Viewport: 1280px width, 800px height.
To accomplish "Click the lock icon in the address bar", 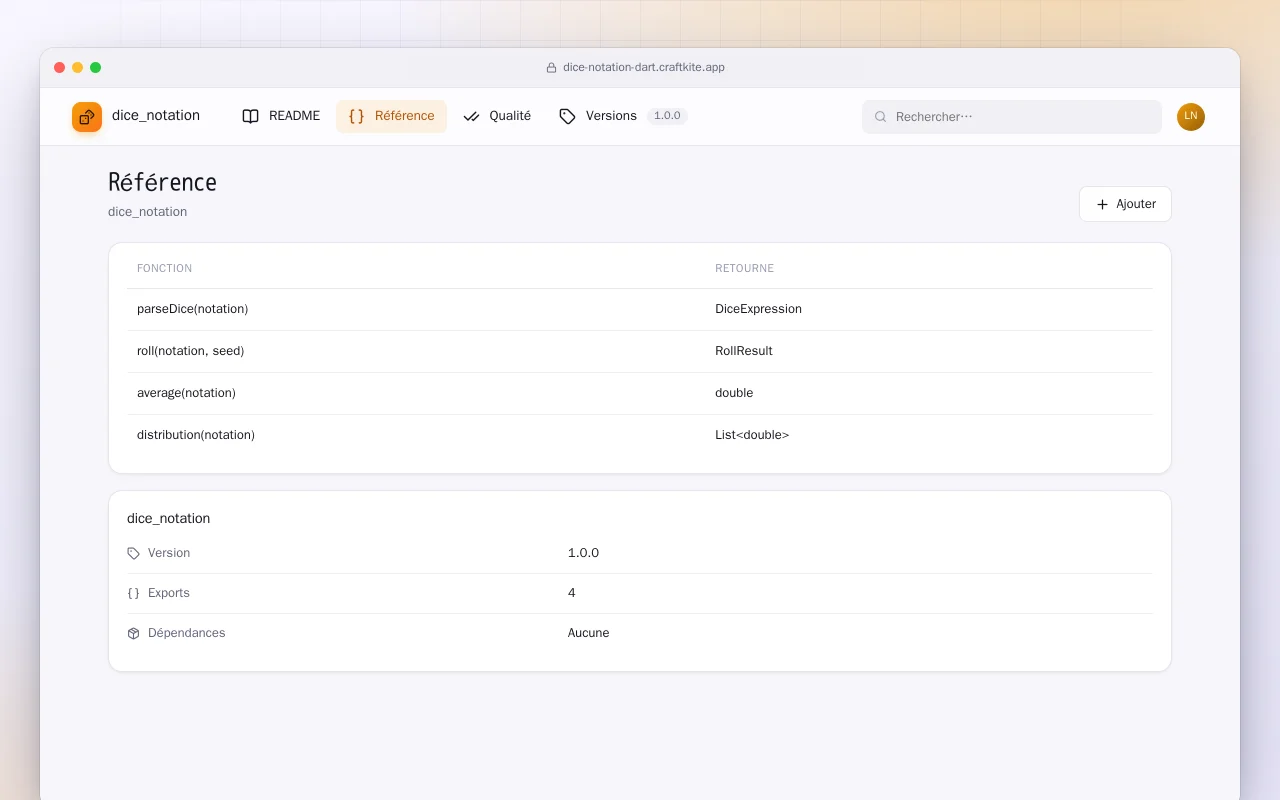I will coord(551,68).
